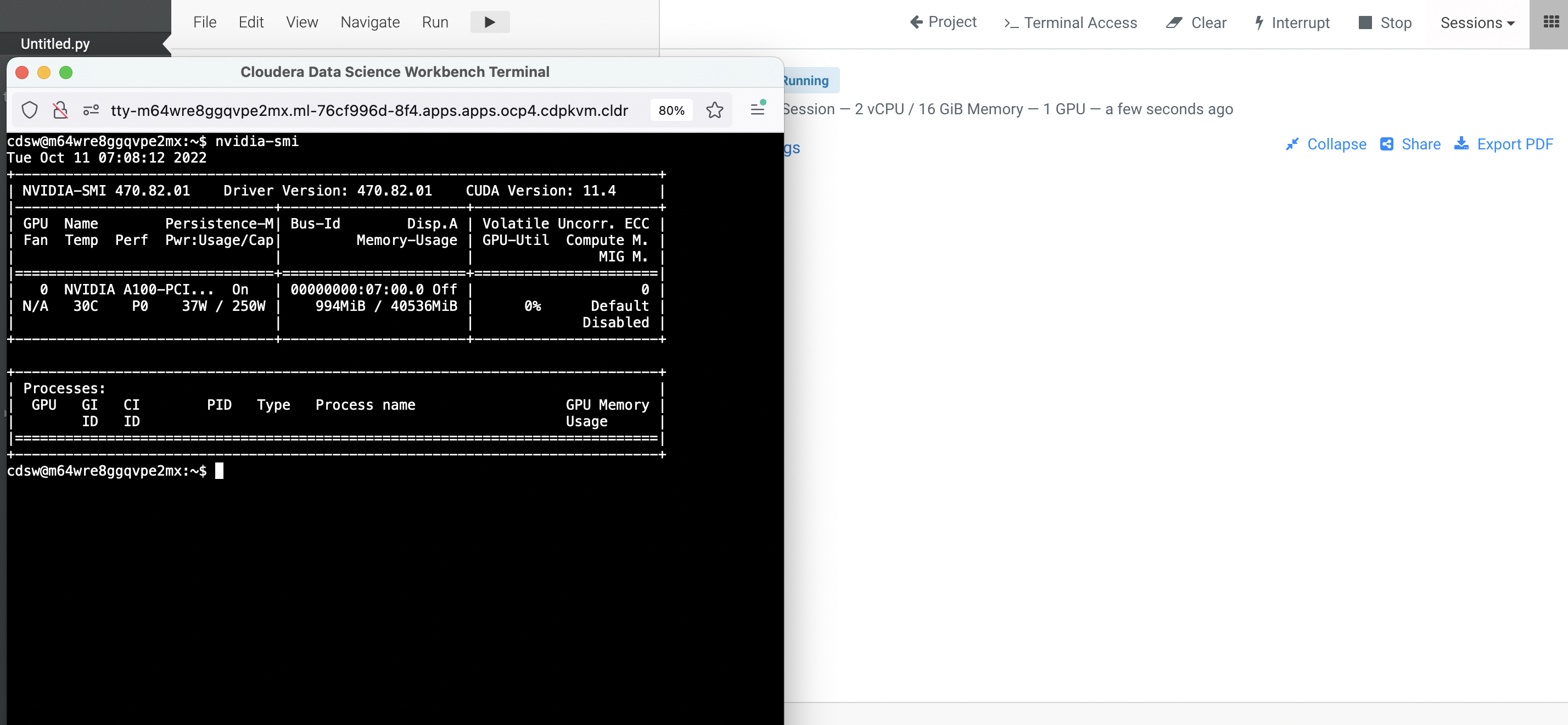1568x725 pixels.
Task: Open site permissions icon in address bar
Action: point(91,110)
